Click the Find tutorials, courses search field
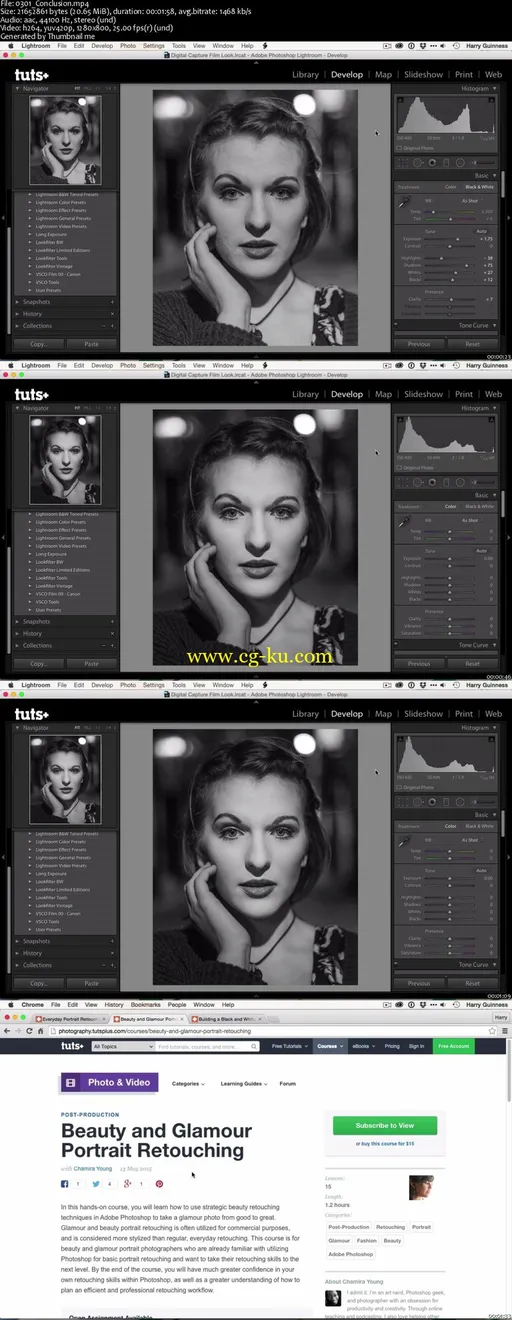 209,1046
